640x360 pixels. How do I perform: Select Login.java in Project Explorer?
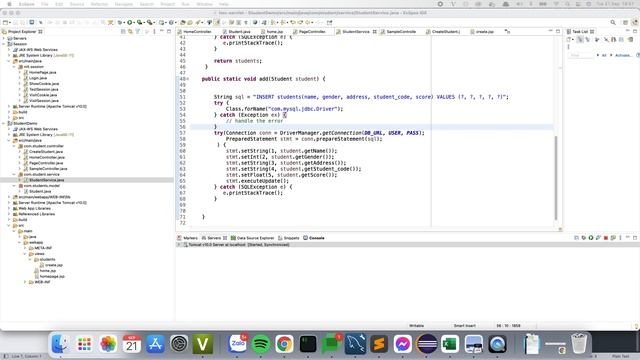tap(38, 78)
